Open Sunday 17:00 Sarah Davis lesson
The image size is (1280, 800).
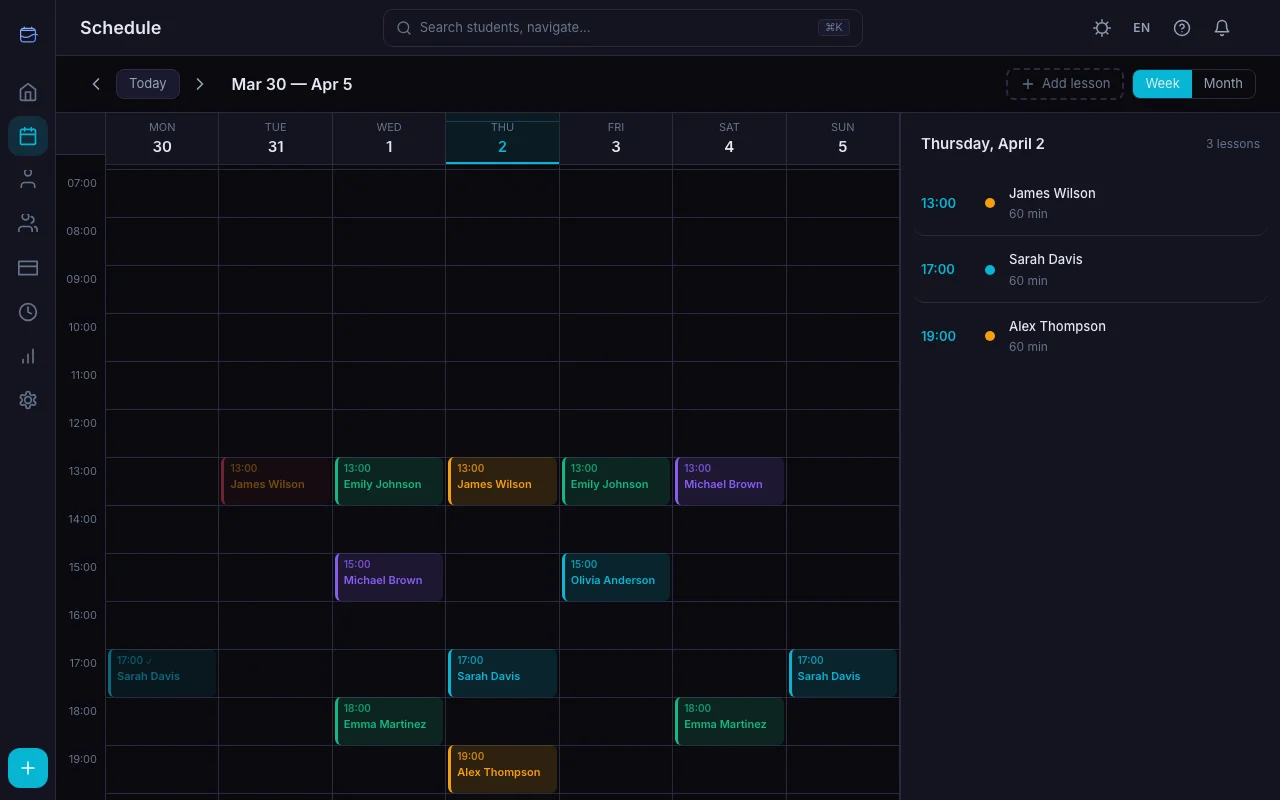(x=843, y=673)
